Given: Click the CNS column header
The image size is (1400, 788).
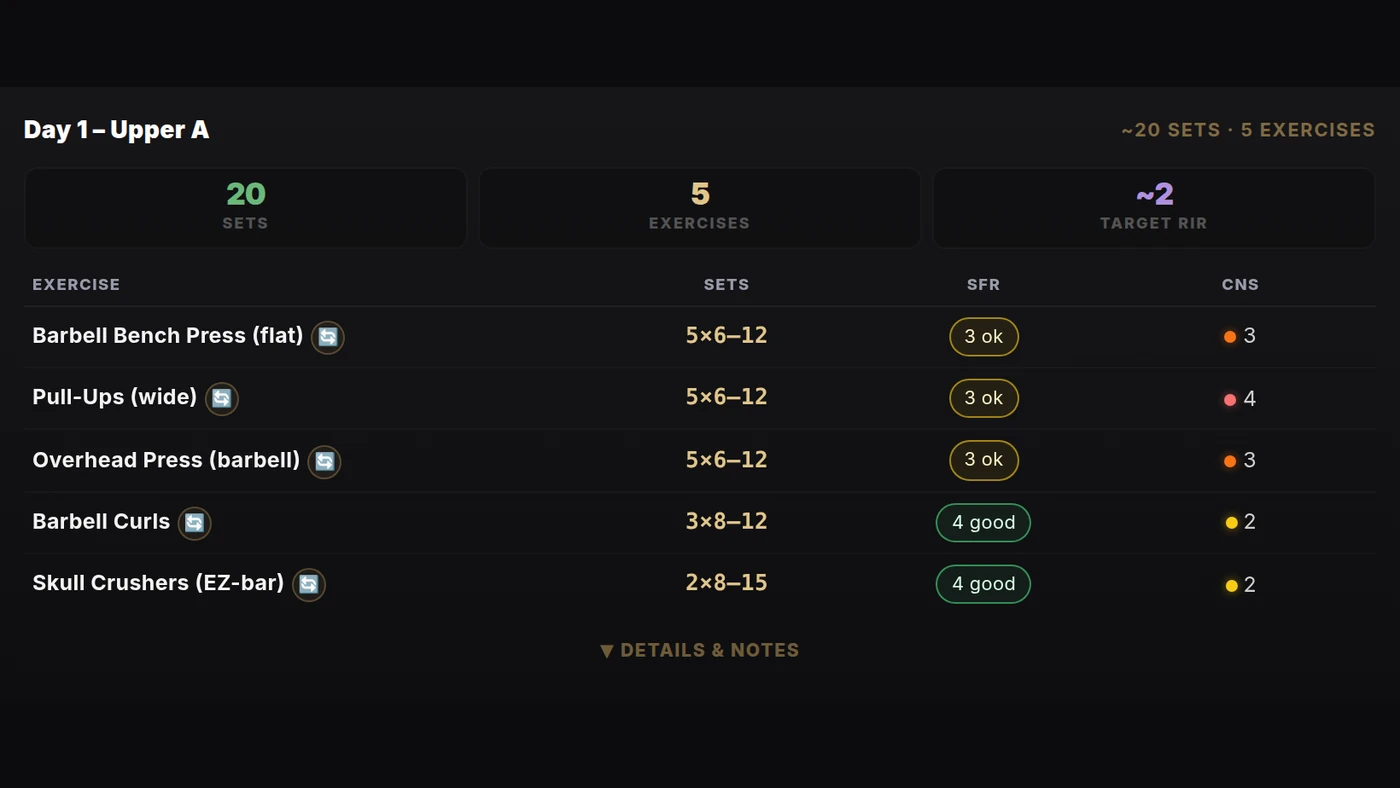Looking at the screenshot, I should (x=1240, y=284).
